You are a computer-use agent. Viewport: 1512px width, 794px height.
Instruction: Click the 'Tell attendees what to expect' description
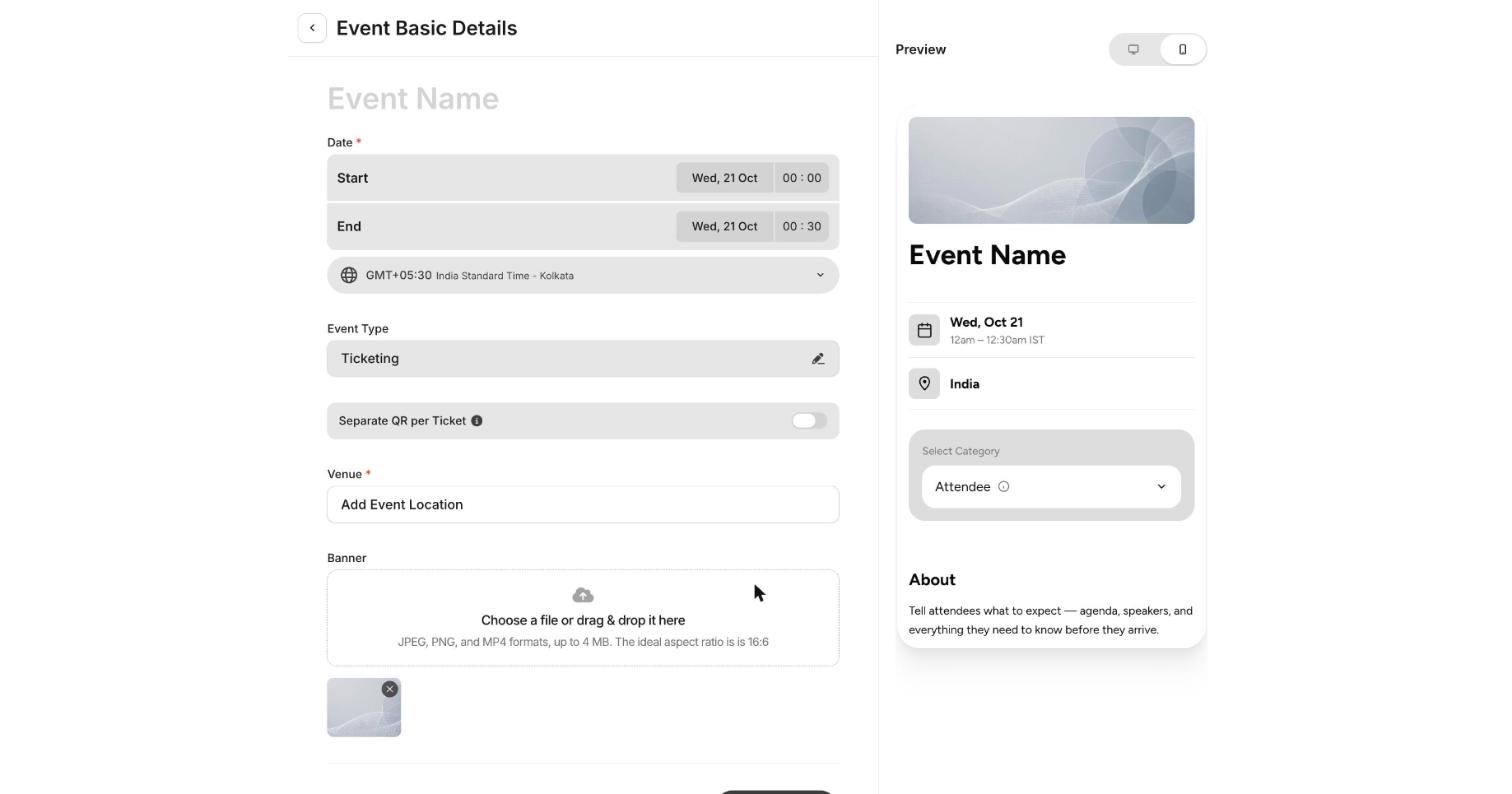tap(1051, 620)
